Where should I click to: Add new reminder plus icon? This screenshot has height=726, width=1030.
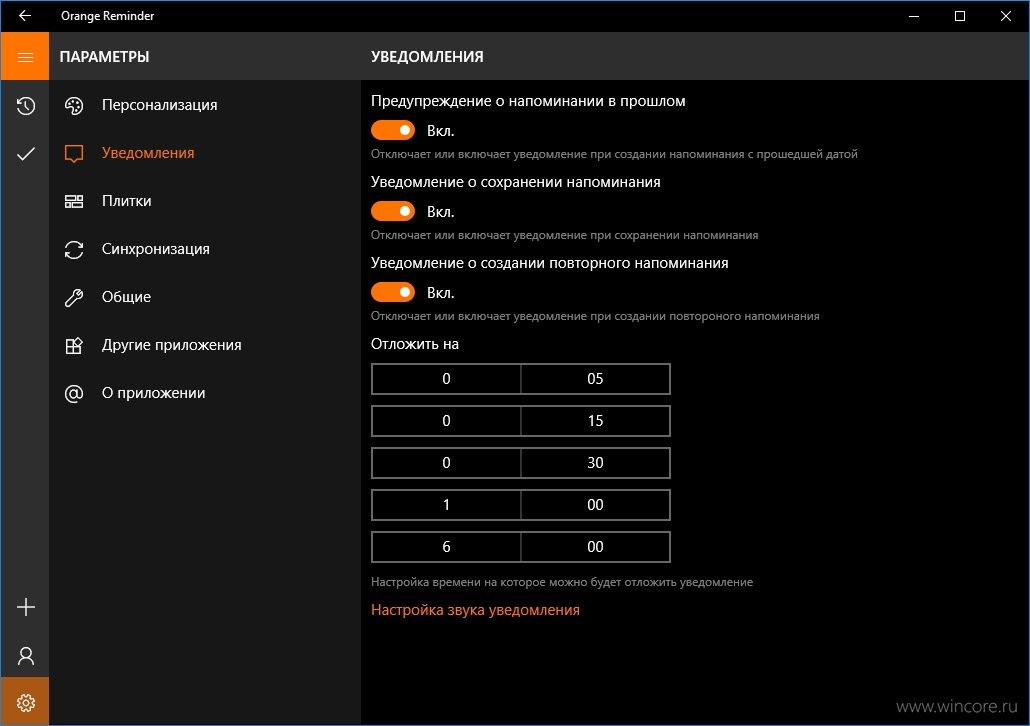pyautogui.click(x=25, y=607)
